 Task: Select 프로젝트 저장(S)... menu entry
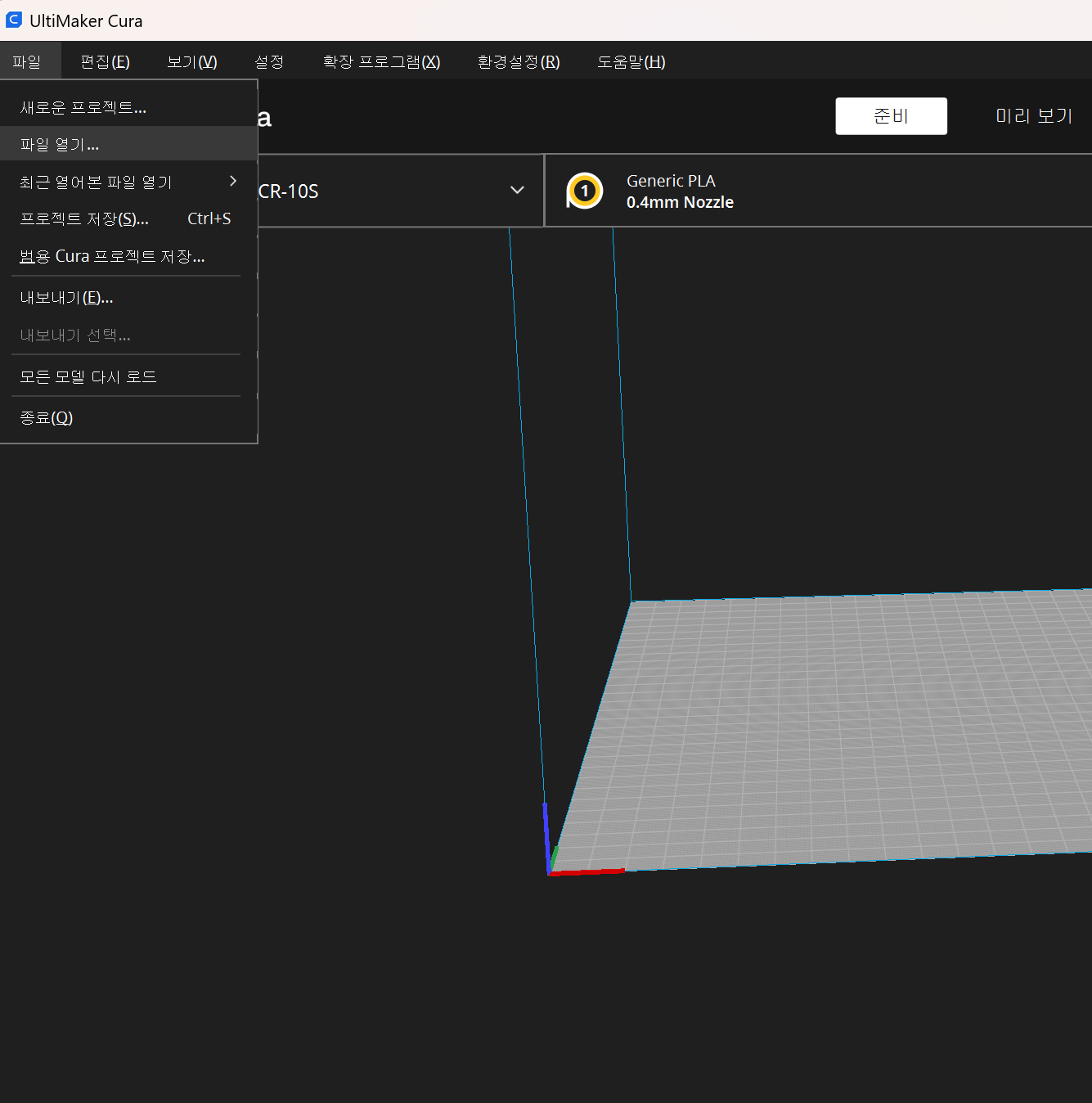coord(128,218)
